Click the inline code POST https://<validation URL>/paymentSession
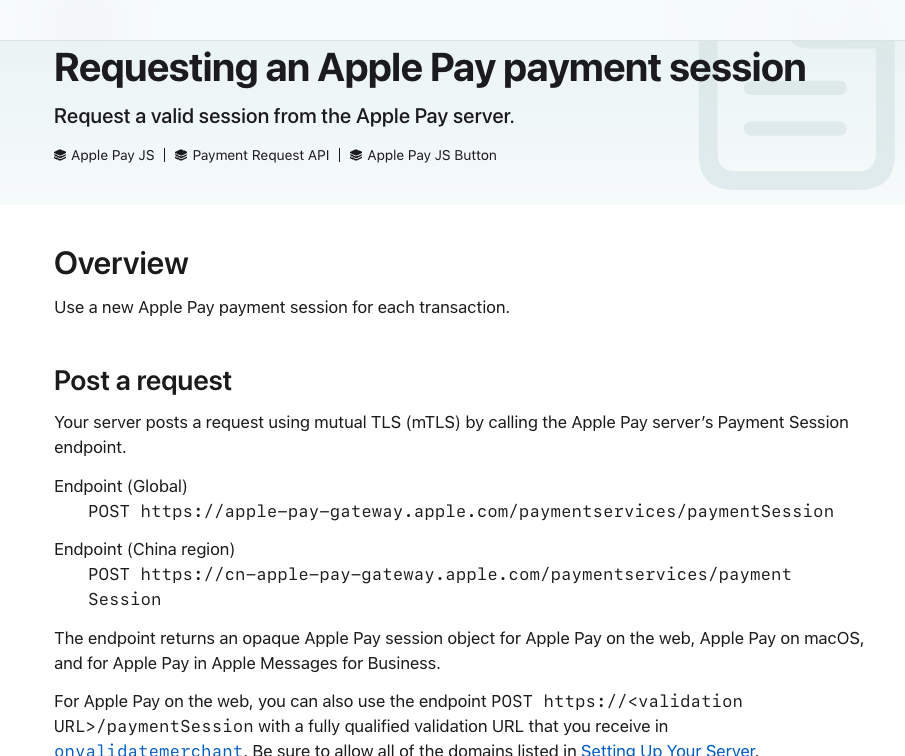 (398, 714)
